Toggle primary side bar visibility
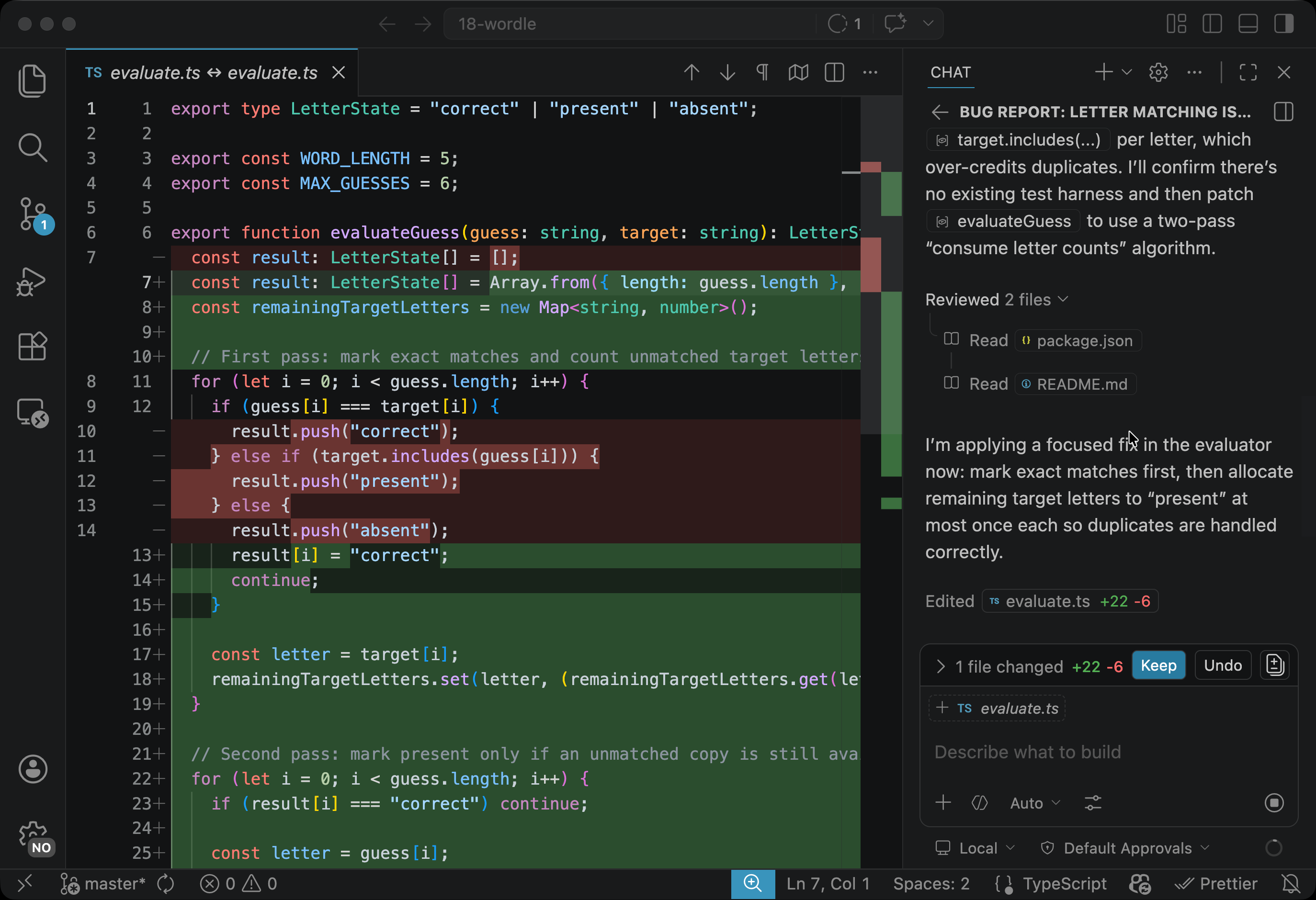1316x900 pixels. click(1213, 24)
